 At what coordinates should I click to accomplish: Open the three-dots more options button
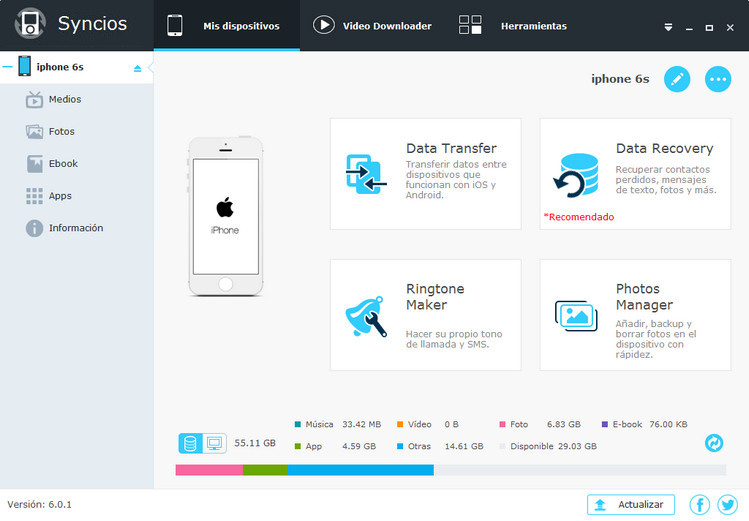pyautogui.click(x=718, y=79)
